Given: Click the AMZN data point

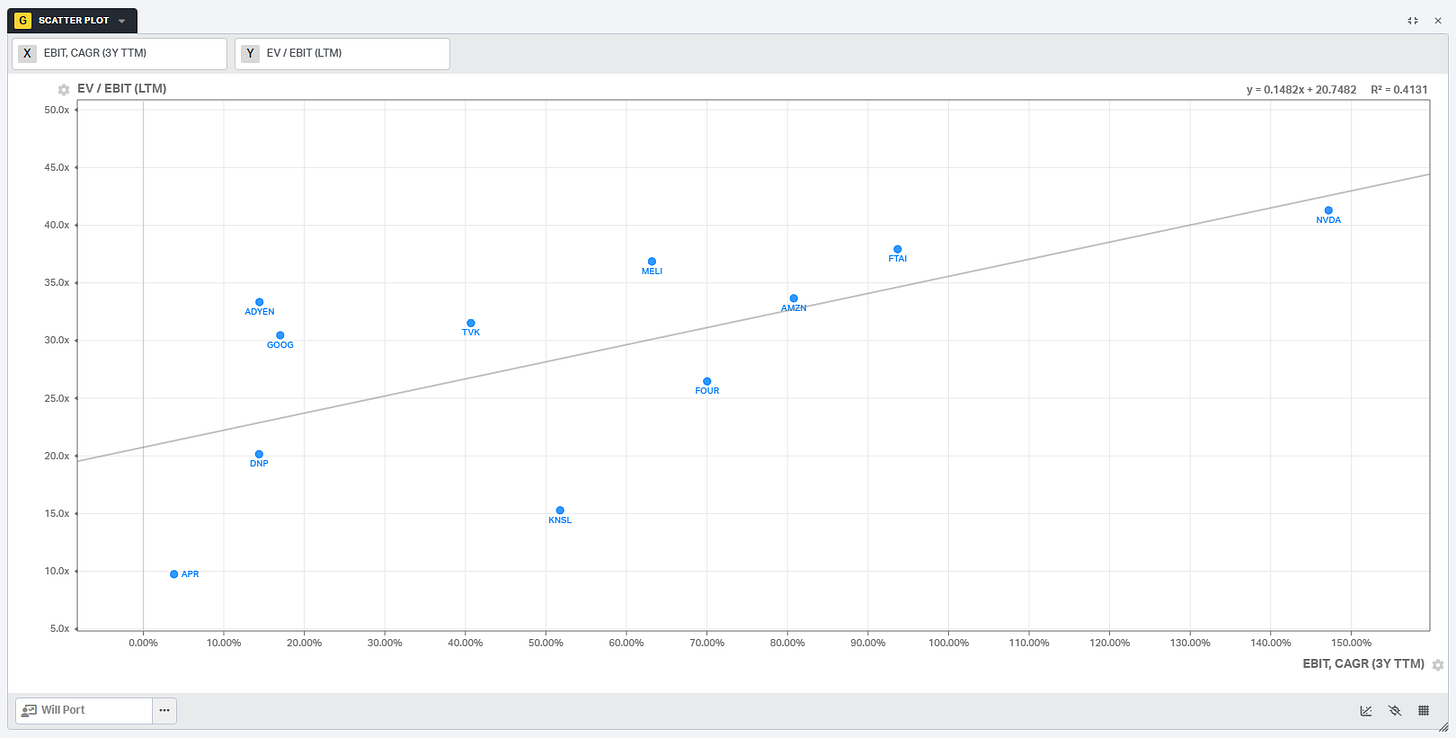Looking at the screenshot, I should pyautogui.click(x=793, y=298).
